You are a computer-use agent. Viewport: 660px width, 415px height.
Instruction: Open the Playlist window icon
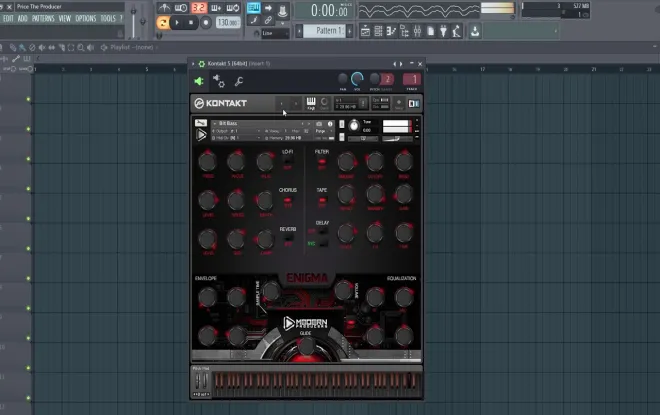click(365, 31)
